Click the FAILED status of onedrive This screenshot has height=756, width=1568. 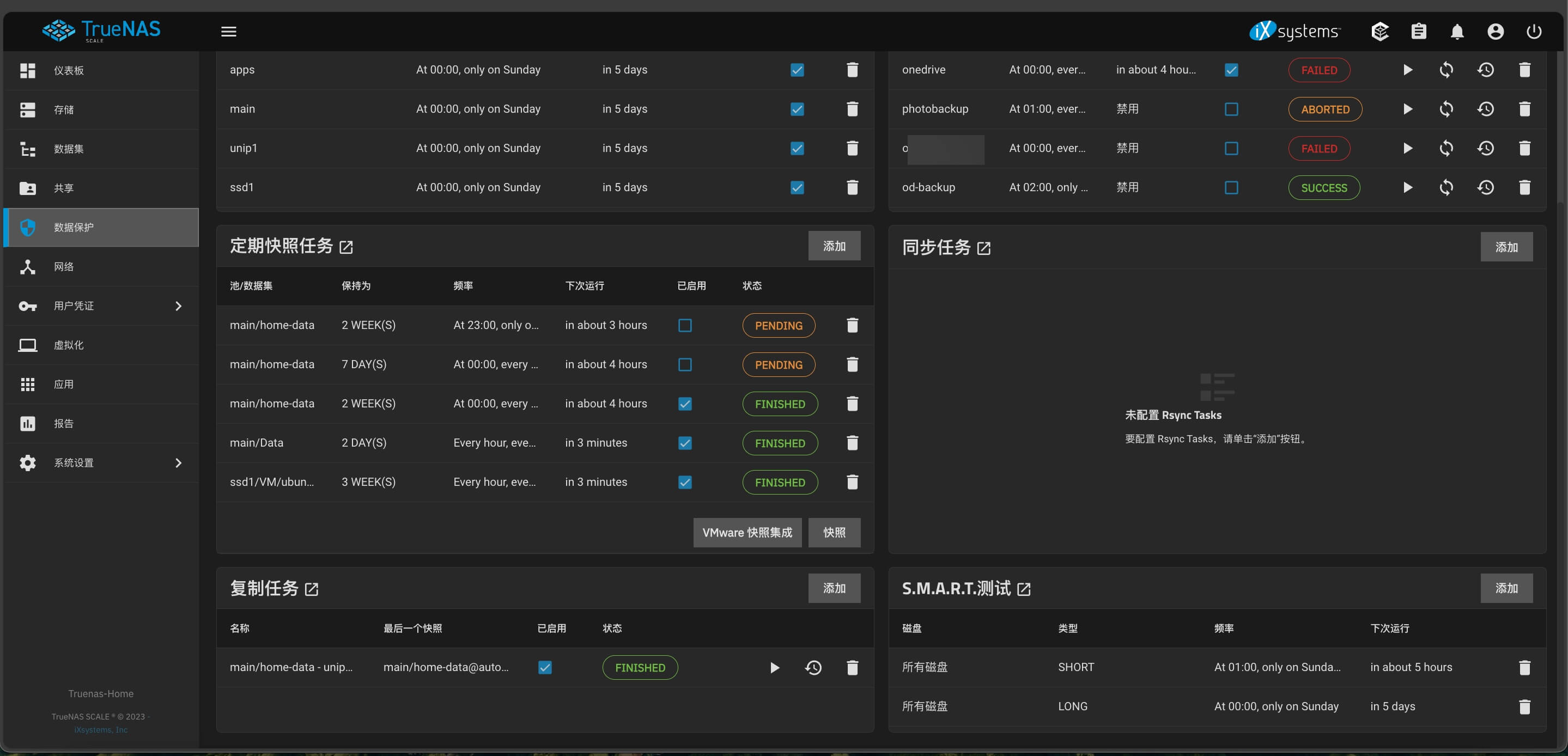[x=1319, y=70]
